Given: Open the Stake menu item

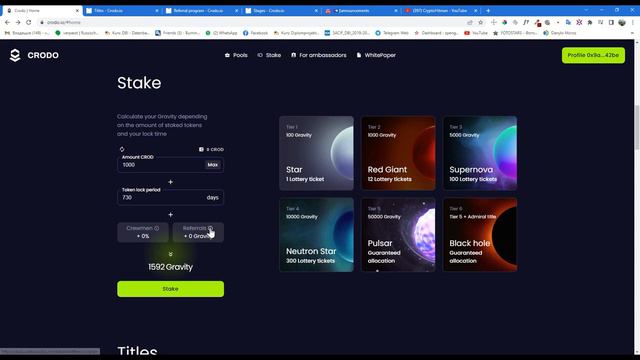Looking at the screenshot, I should tap(269, 55).
